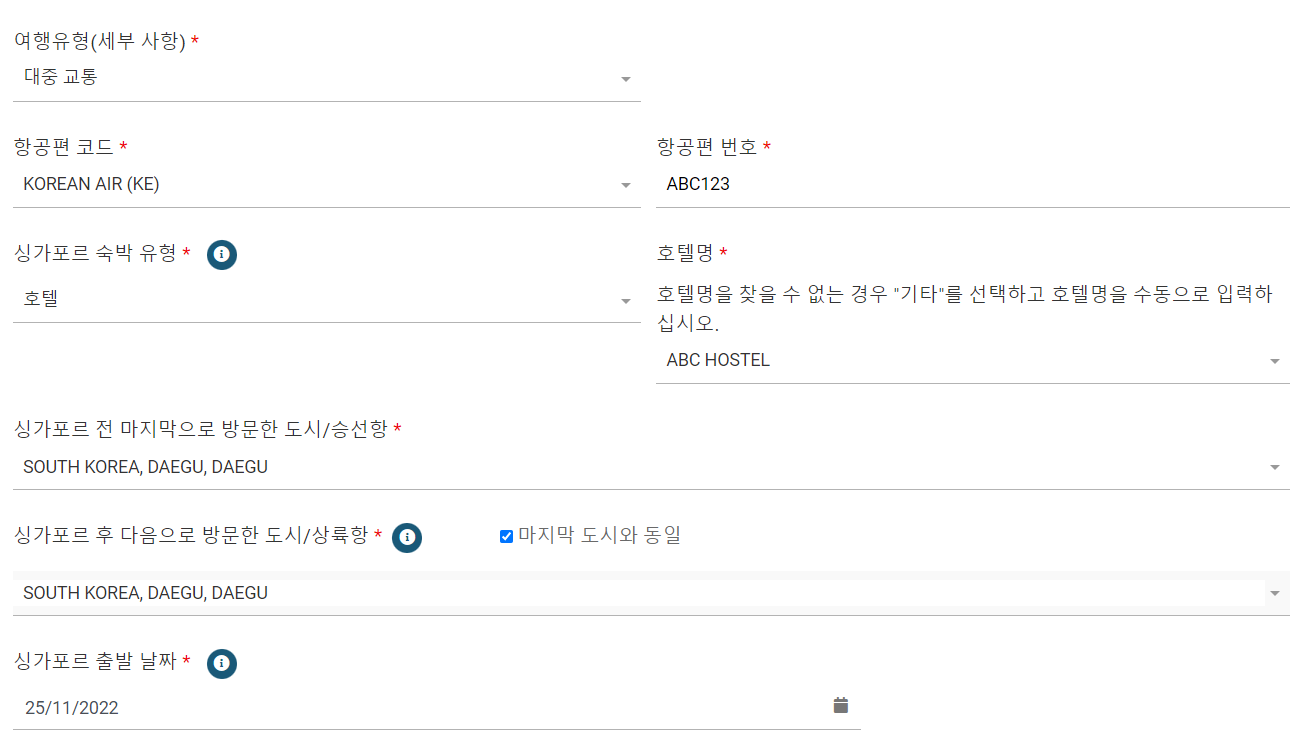The width and height of the screenshot is (1303, 753).
Task: Click the required asterisk on 호텔명 label
Action: pyautogui.click(x=723, y=252)
